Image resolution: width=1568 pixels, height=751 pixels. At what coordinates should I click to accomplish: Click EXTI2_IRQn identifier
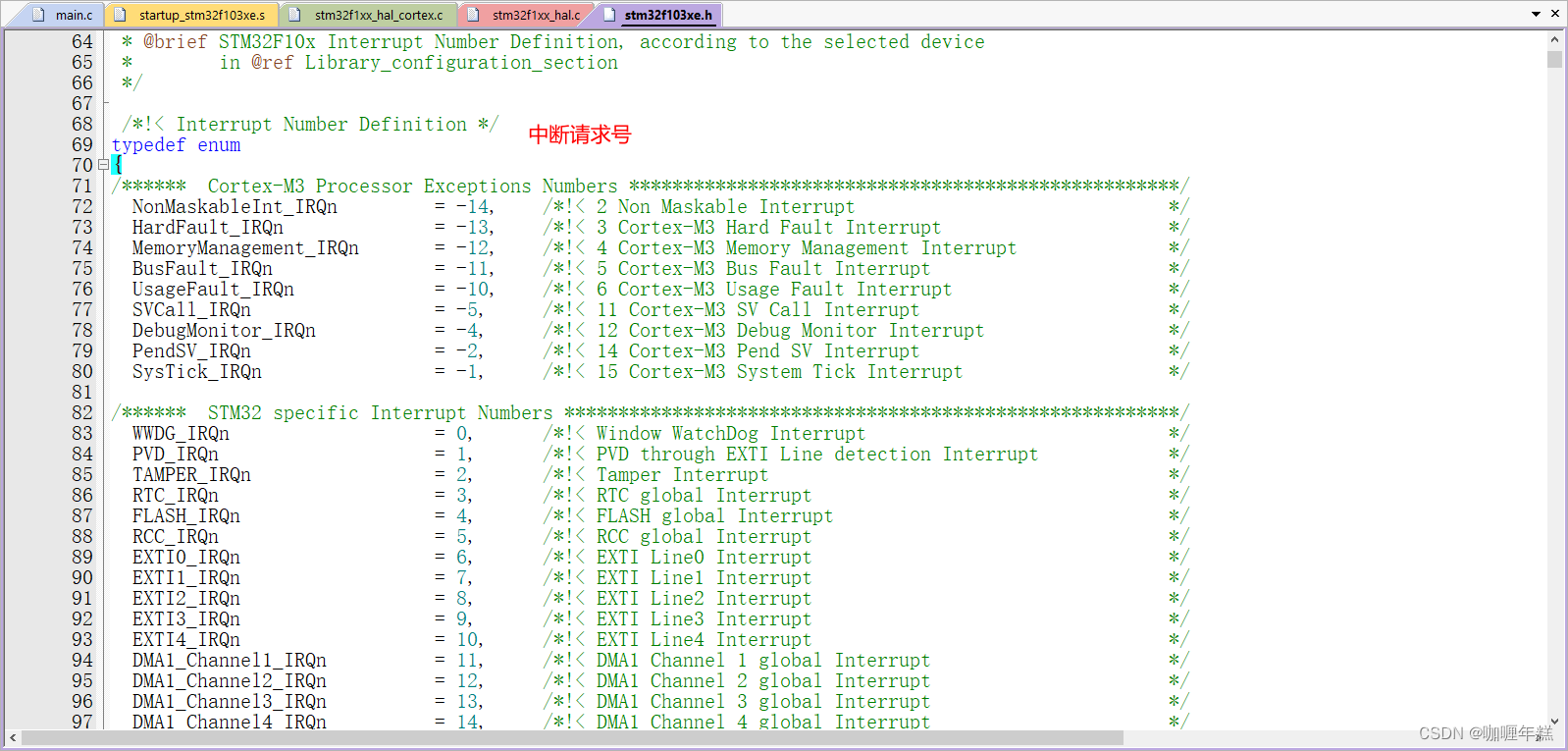tap(186, 599)
